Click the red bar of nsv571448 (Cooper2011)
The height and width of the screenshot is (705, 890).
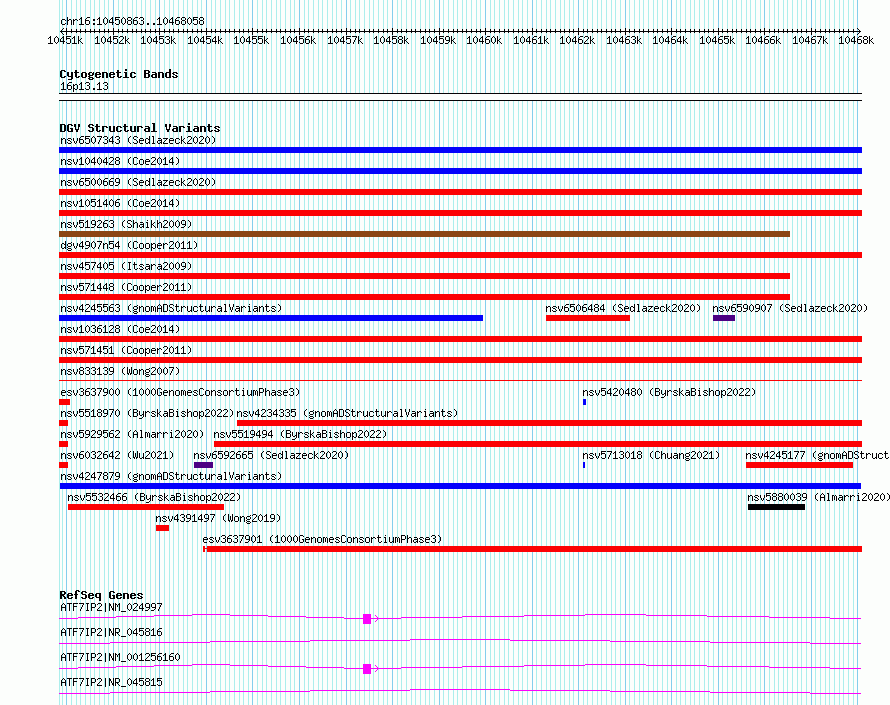pyautogui.click(x=425, y=297)
